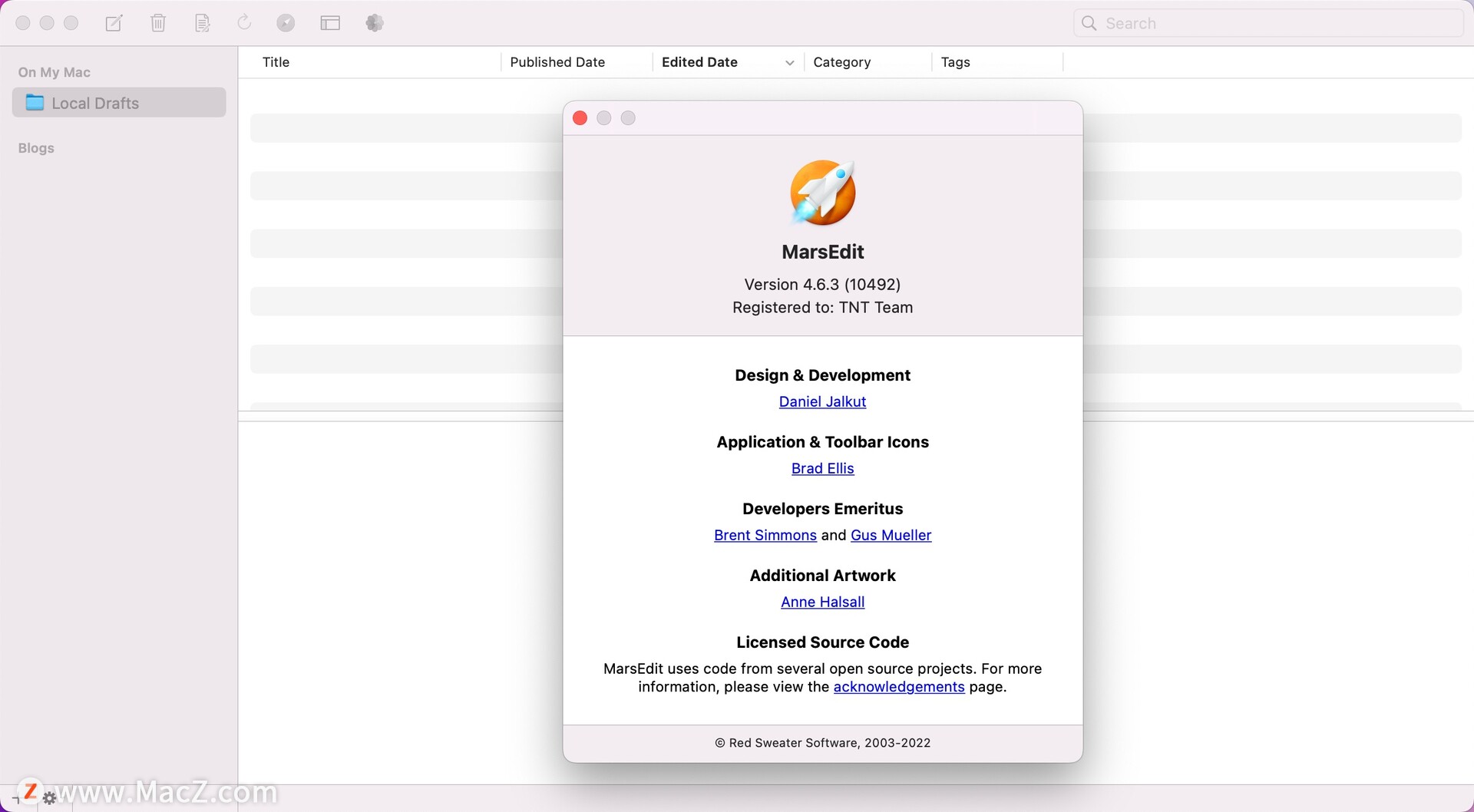1474x812 pixels.
Task: Click the Edited Date sort chevron
Action: (x=789, y=63)
